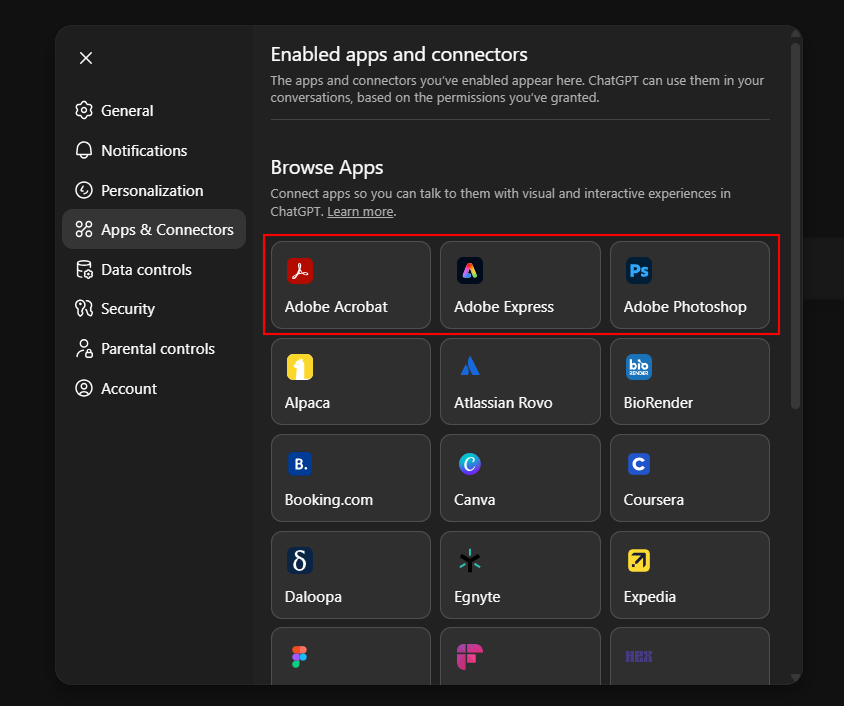Screen dimensions: 844x706
Task: Open Data controls section
Action: tap(145, 270)
